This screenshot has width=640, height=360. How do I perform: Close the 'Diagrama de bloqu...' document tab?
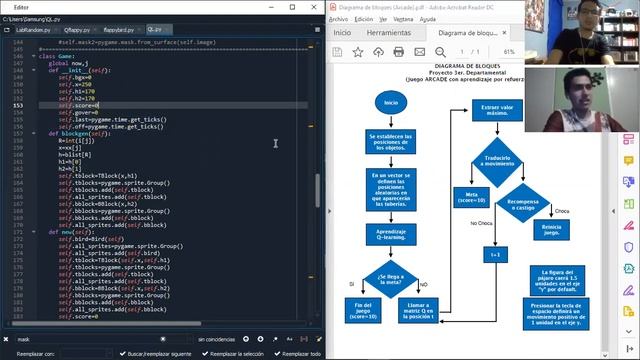tap(504, 33)
